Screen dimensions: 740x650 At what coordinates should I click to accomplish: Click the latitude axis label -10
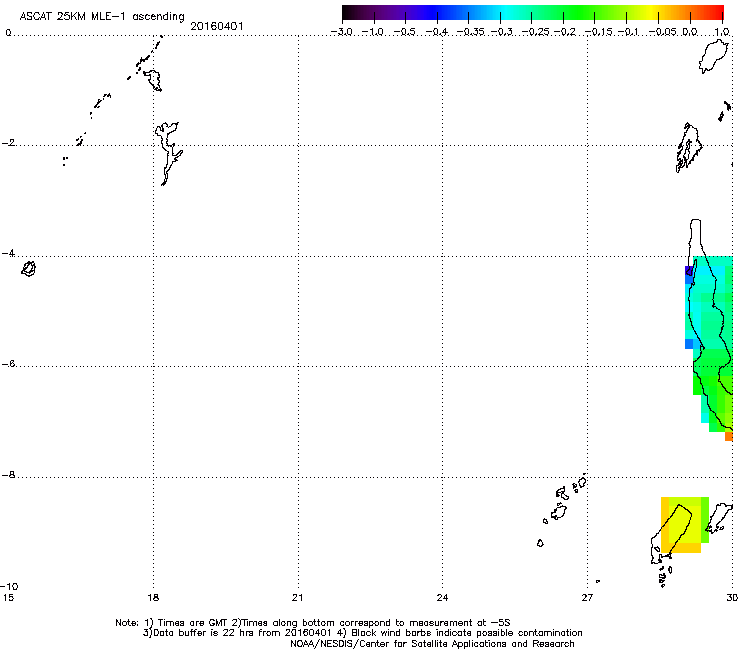coord(9,586)
